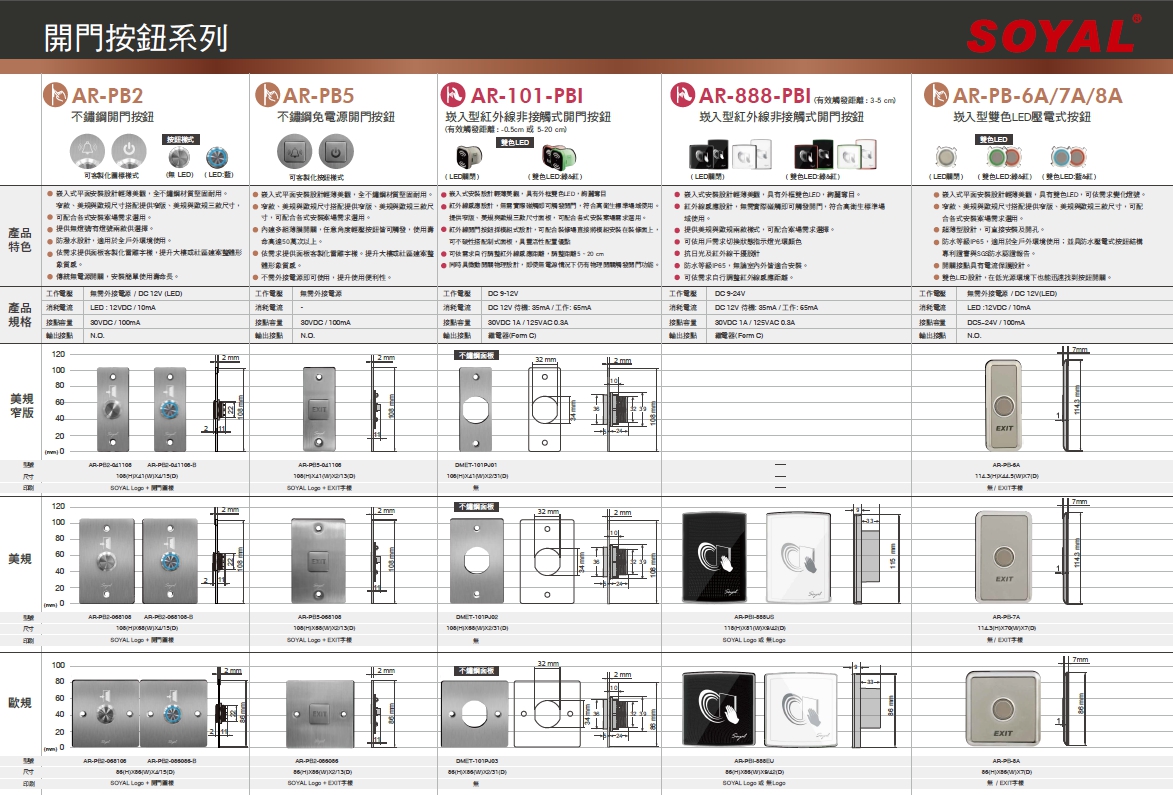Click the hand-press icon beside AR-PB-6A/7A/8A

point(937,94)
